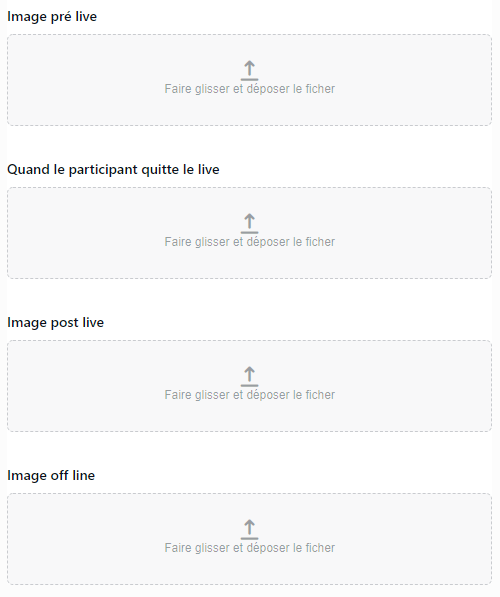Image resolution: width=500 pixels, height=597 pixels.
Task: Open file picker from Image pré live drop zone
Action: 249,80
